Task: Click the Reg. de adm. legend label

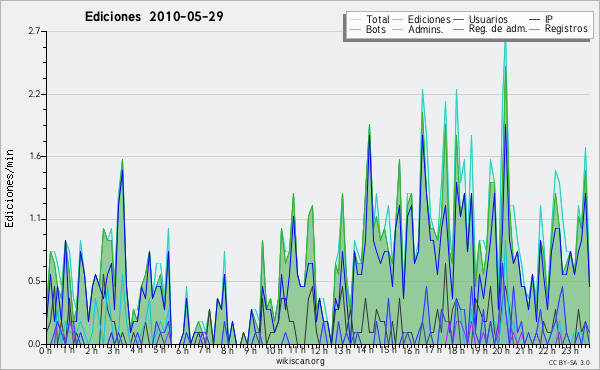Action: [x=498, y=29]
